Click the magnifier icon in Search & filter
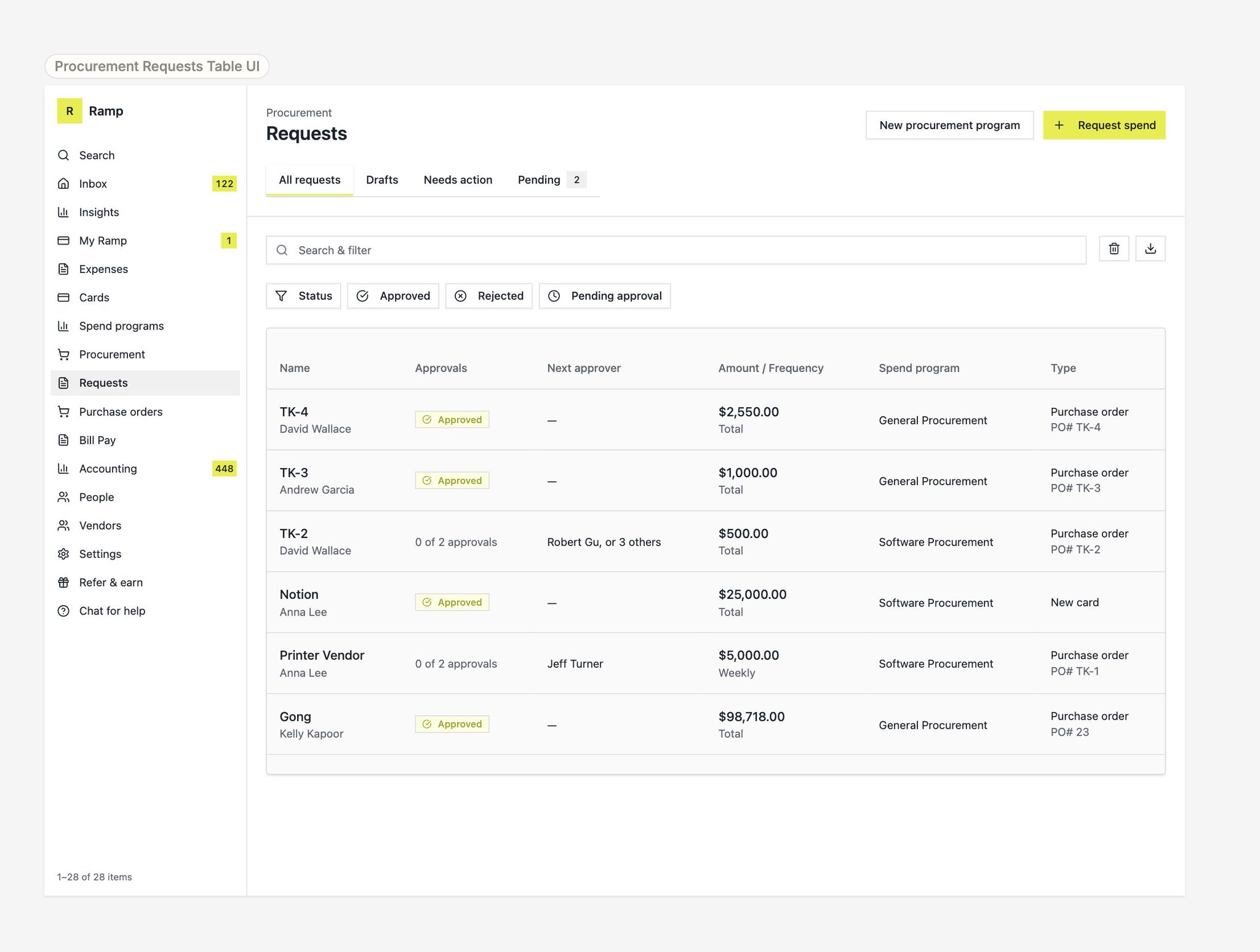 point(282,250)
